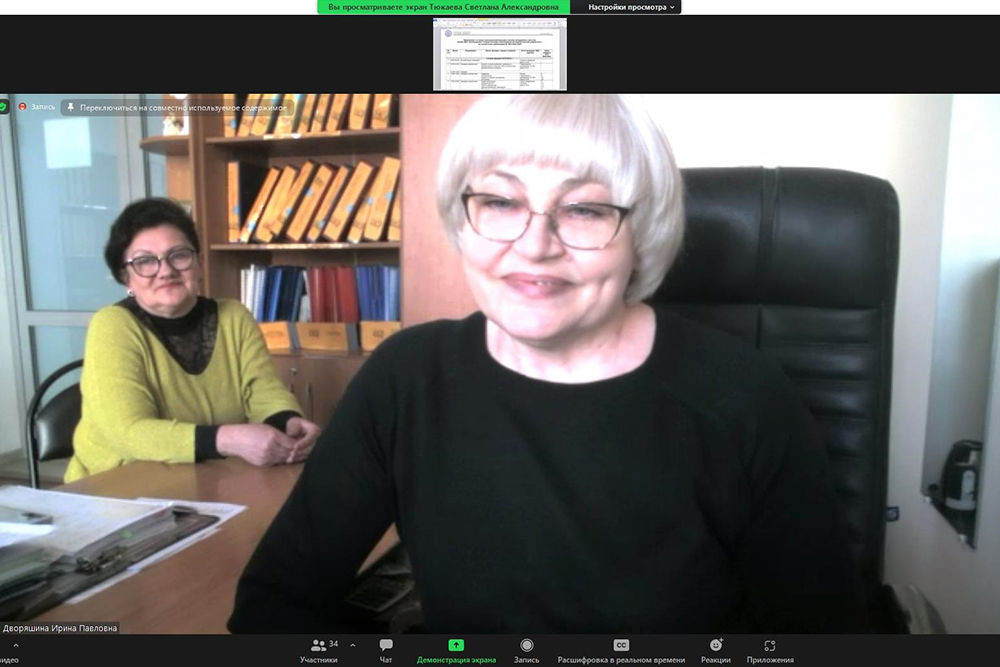
Task: Click the green security shield icon
Action: click(3, 107)
